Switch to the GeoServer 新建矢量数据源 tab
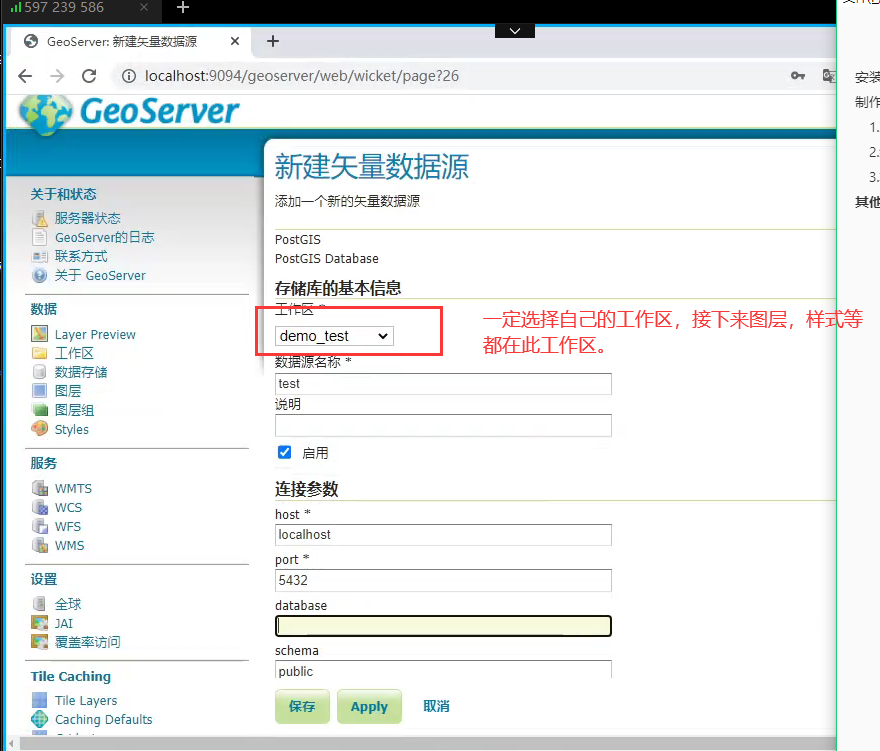Viewport: 880px width, 751px height. 122,41
